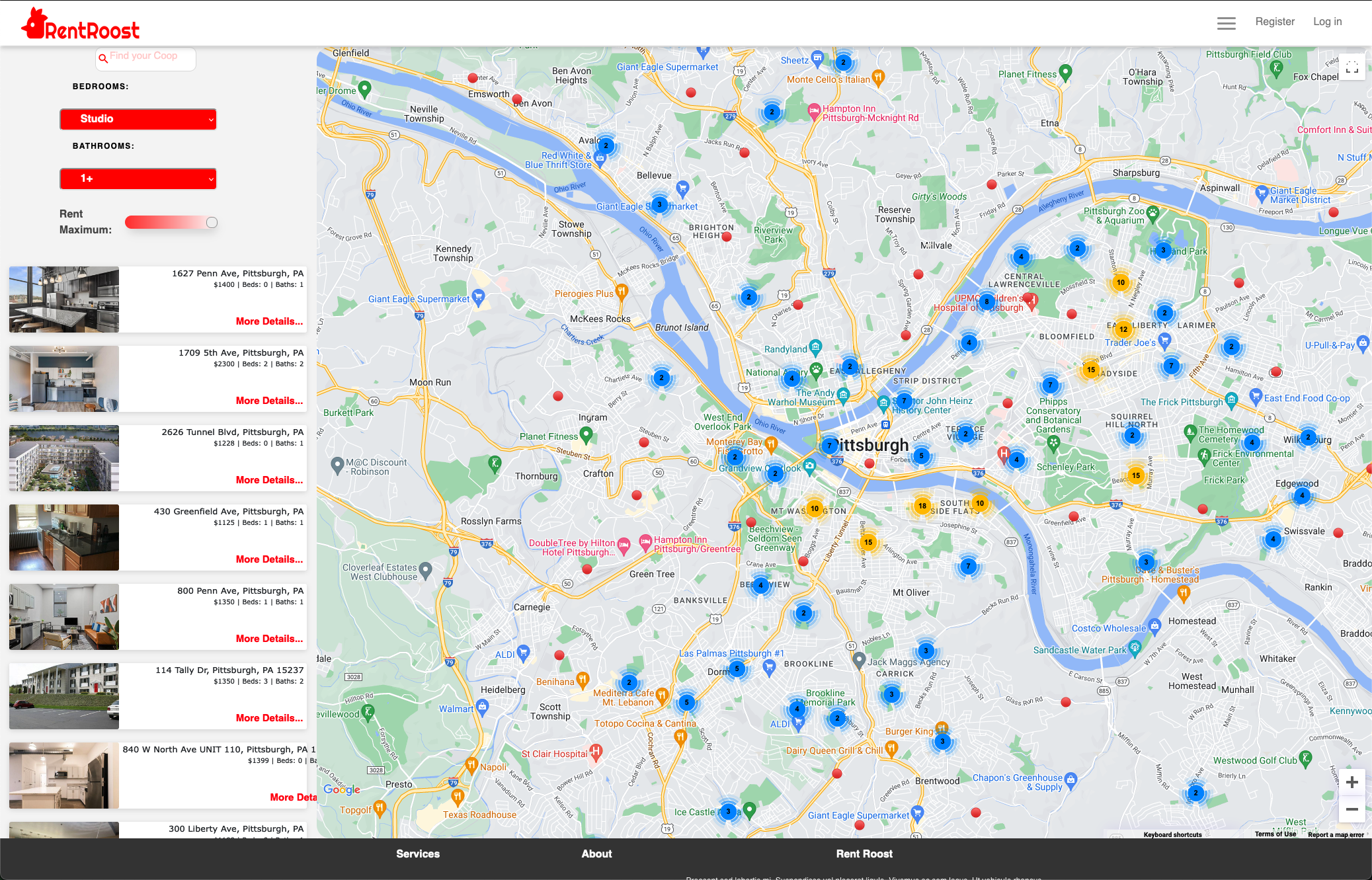The width and height of the screenshot is (1372, 880).
Task: Open the hamburger menu icon
Action: tap(1226, 23)
